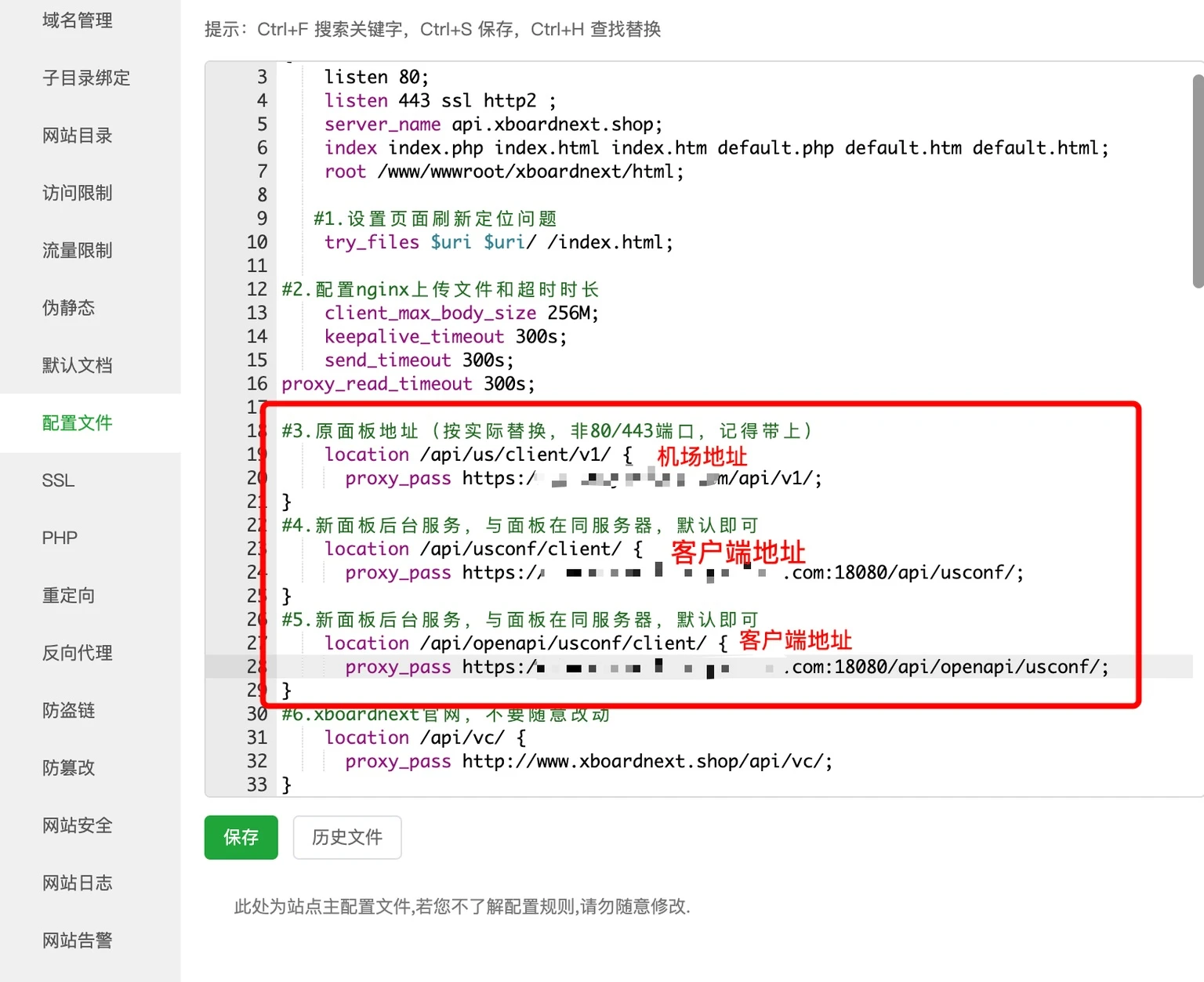Select 网站目录 in the sidebar
The image size is (1204, 982).
tap(77, 136)
